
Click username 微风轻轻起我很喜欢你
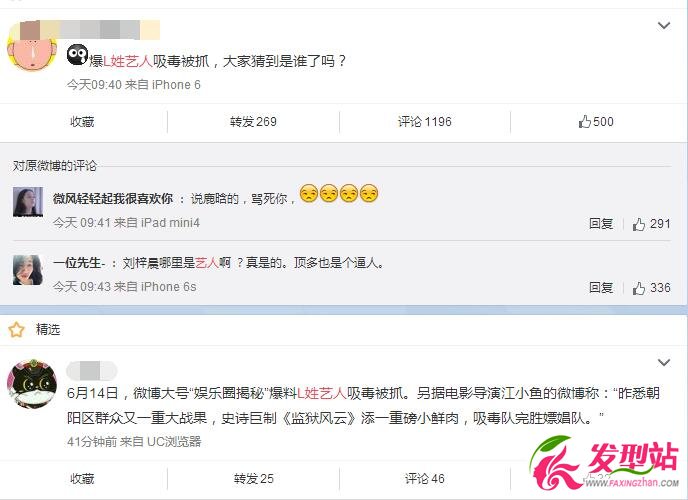(113, 199)
